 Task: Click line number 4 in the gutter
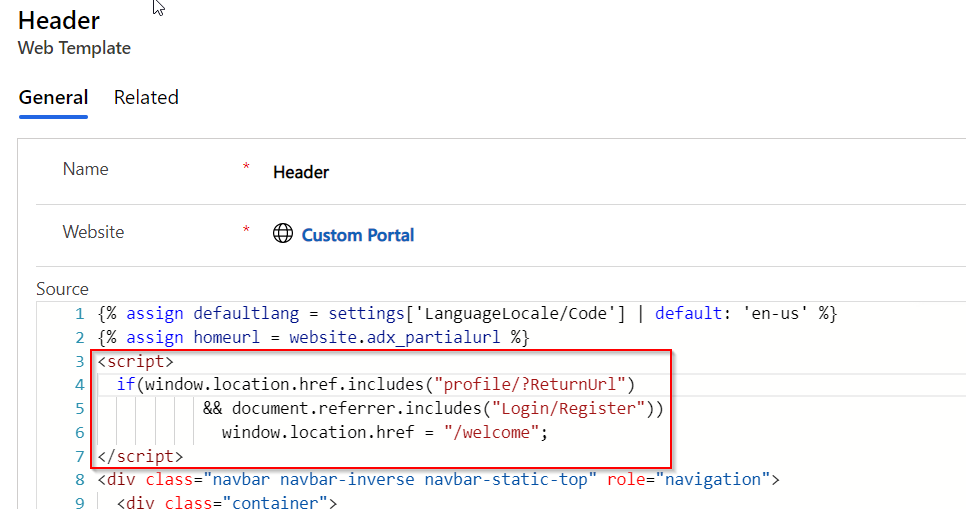79,385
